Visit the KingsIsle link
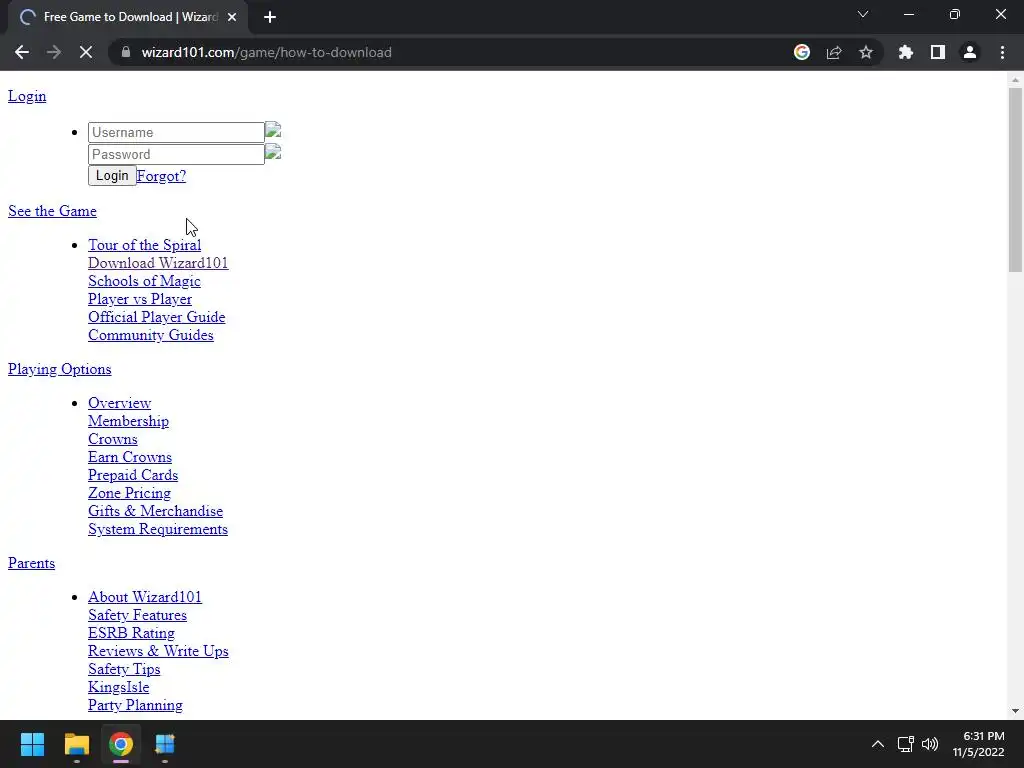This screenshot has height=768, width=1024. click(118, 687)
